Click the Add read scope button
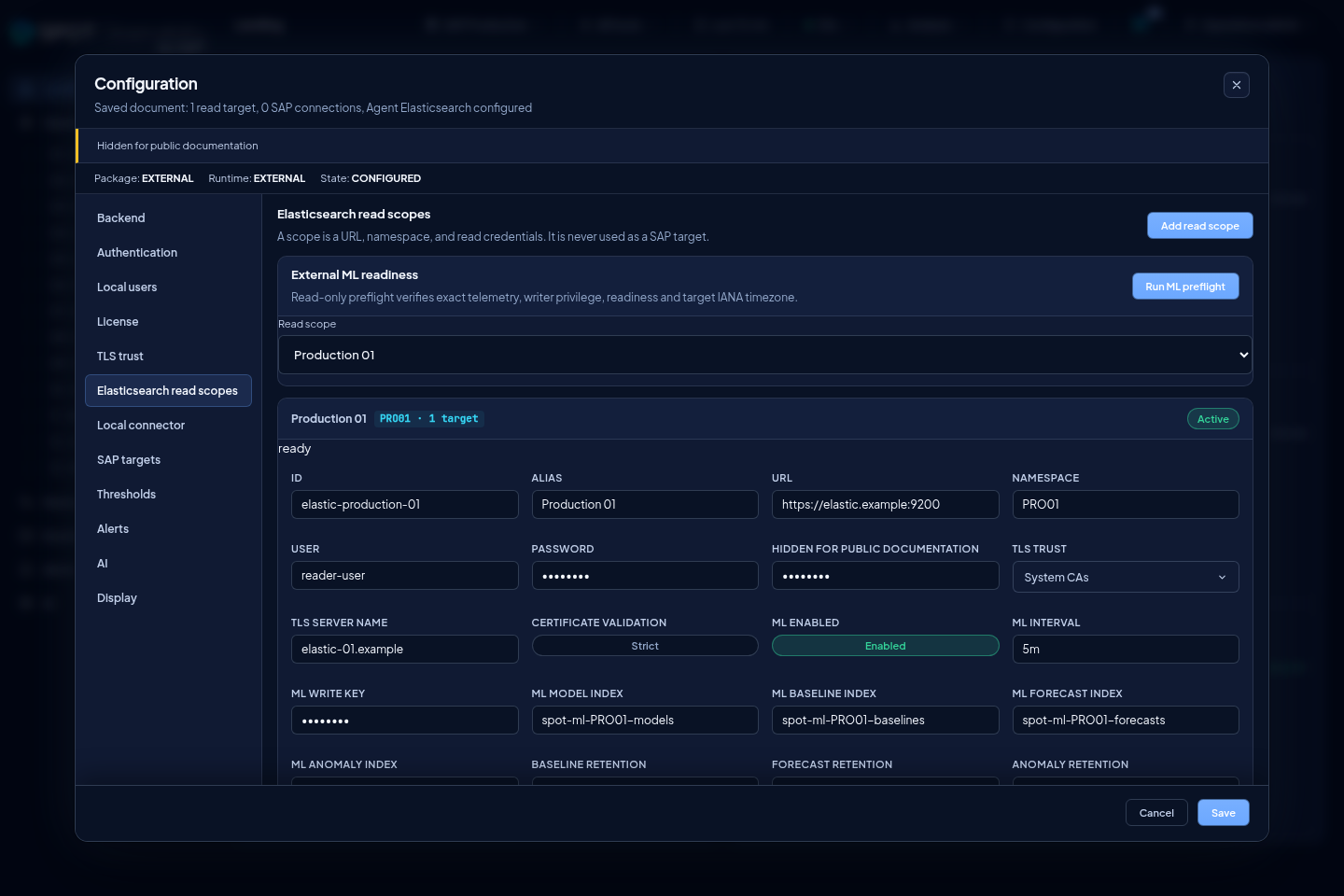The height and width of the screenshot is (896, 1344). (1200, 226)
